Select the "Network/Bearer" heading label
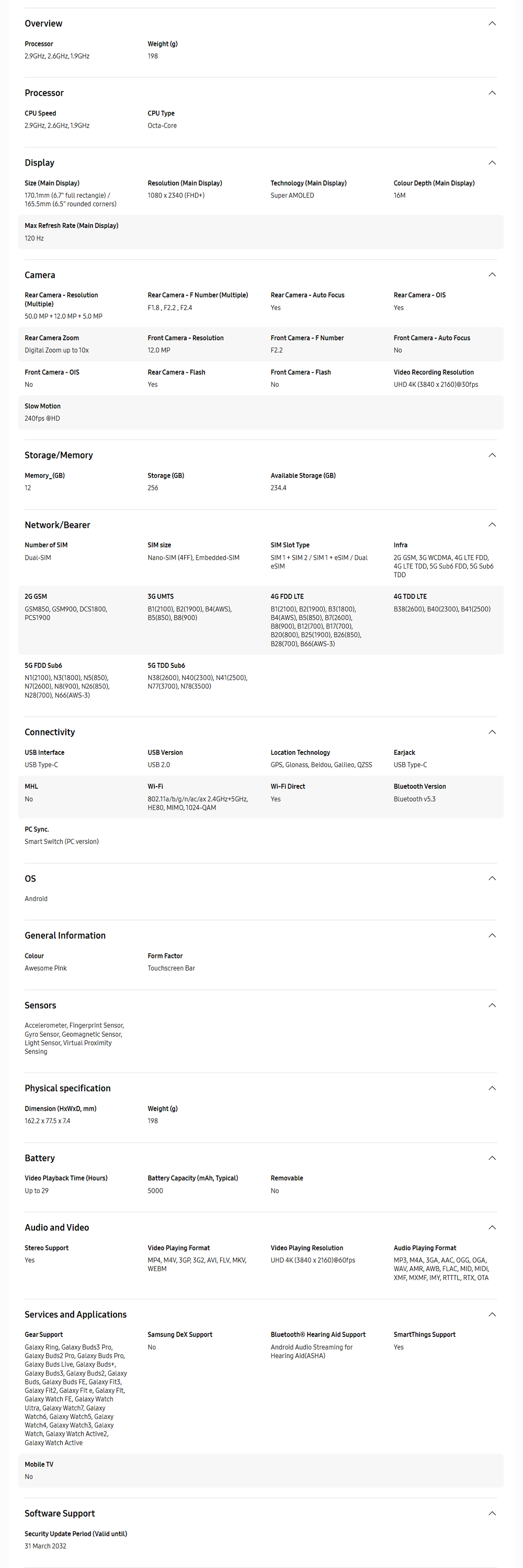Image resolution: width=523 pixels, height=1568 pixels. pyautogui.click(x=57, y=525)
